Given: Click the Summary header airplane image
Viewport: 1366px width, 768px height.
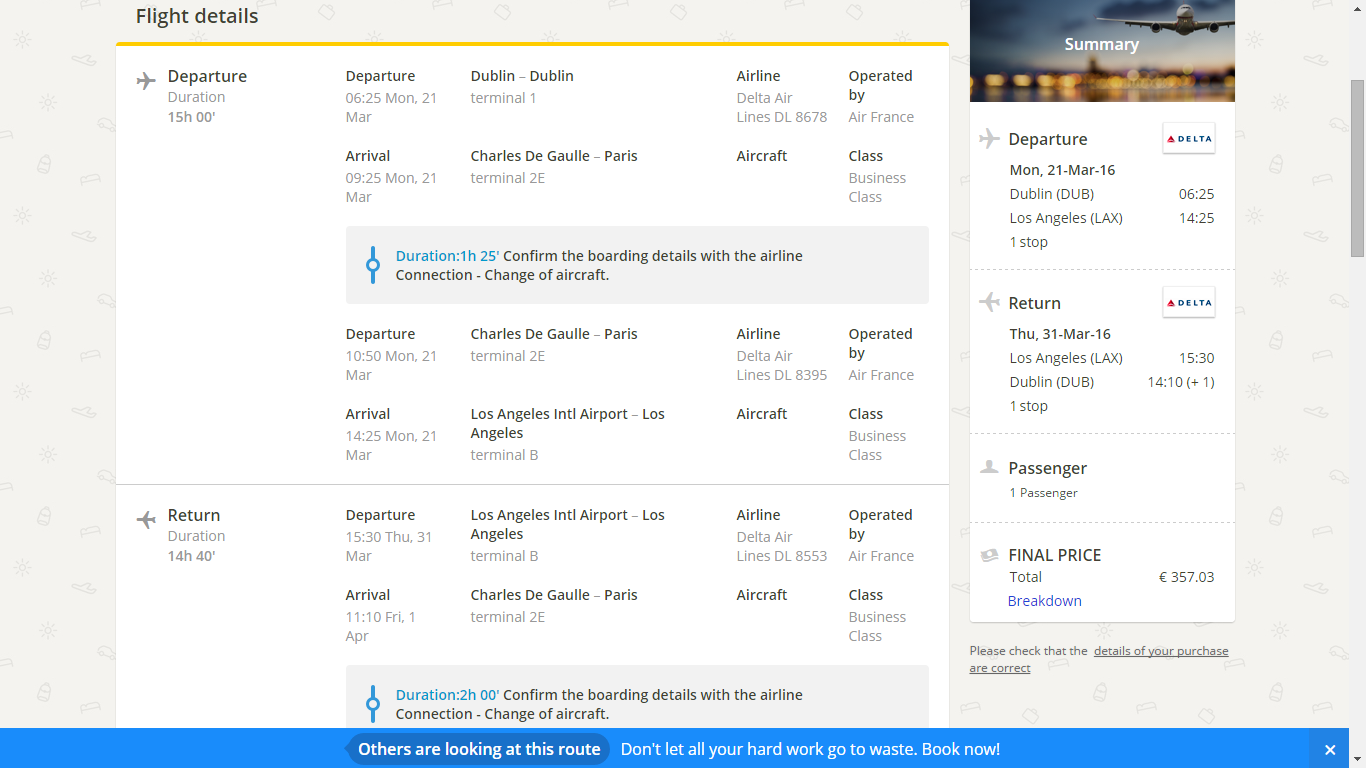Looking at the screenshot, I should click(x=1102, y=50).
